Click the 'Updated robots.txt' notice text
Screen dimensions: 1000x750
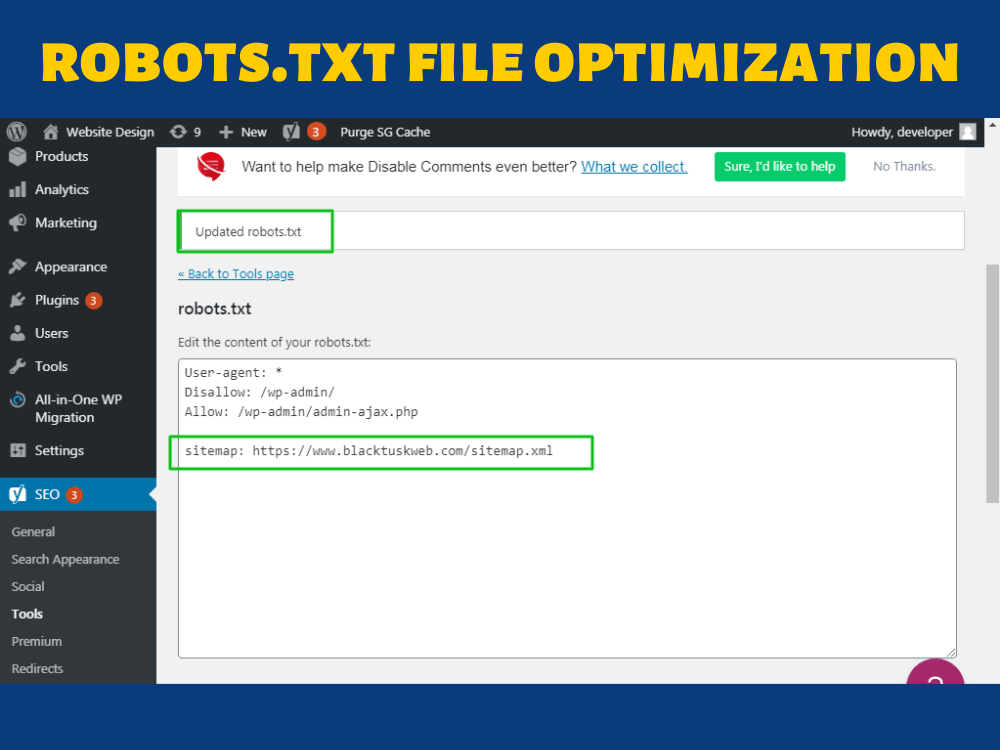[248, 232]
